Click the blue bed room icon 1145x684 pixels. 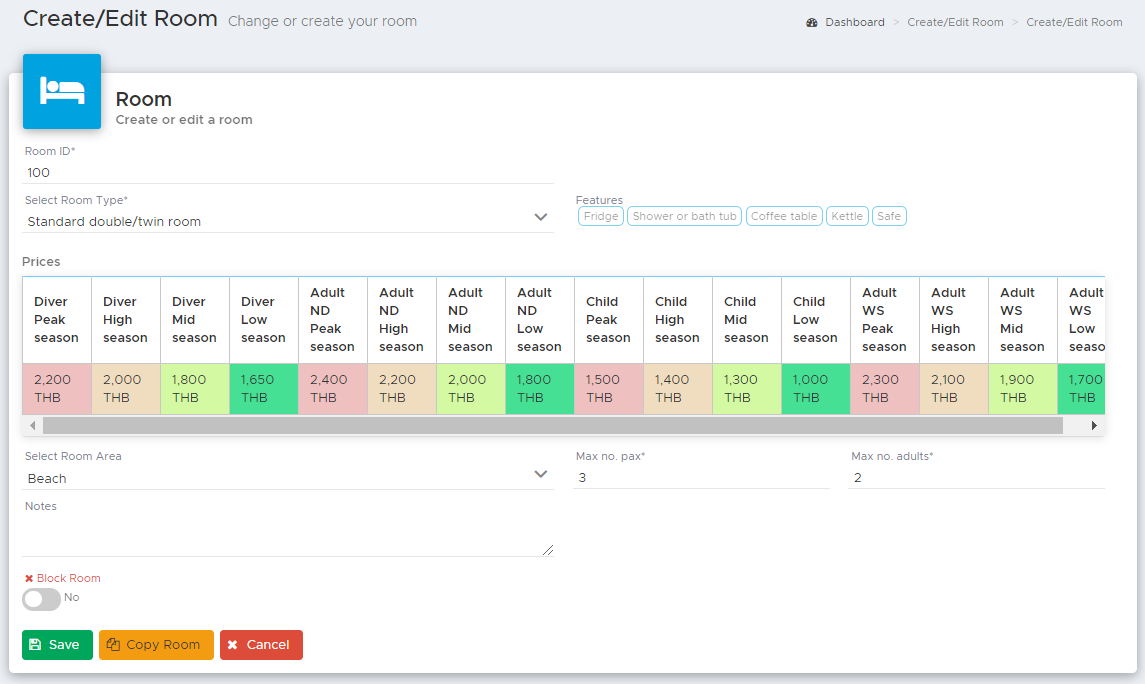[x=62, y=91]
